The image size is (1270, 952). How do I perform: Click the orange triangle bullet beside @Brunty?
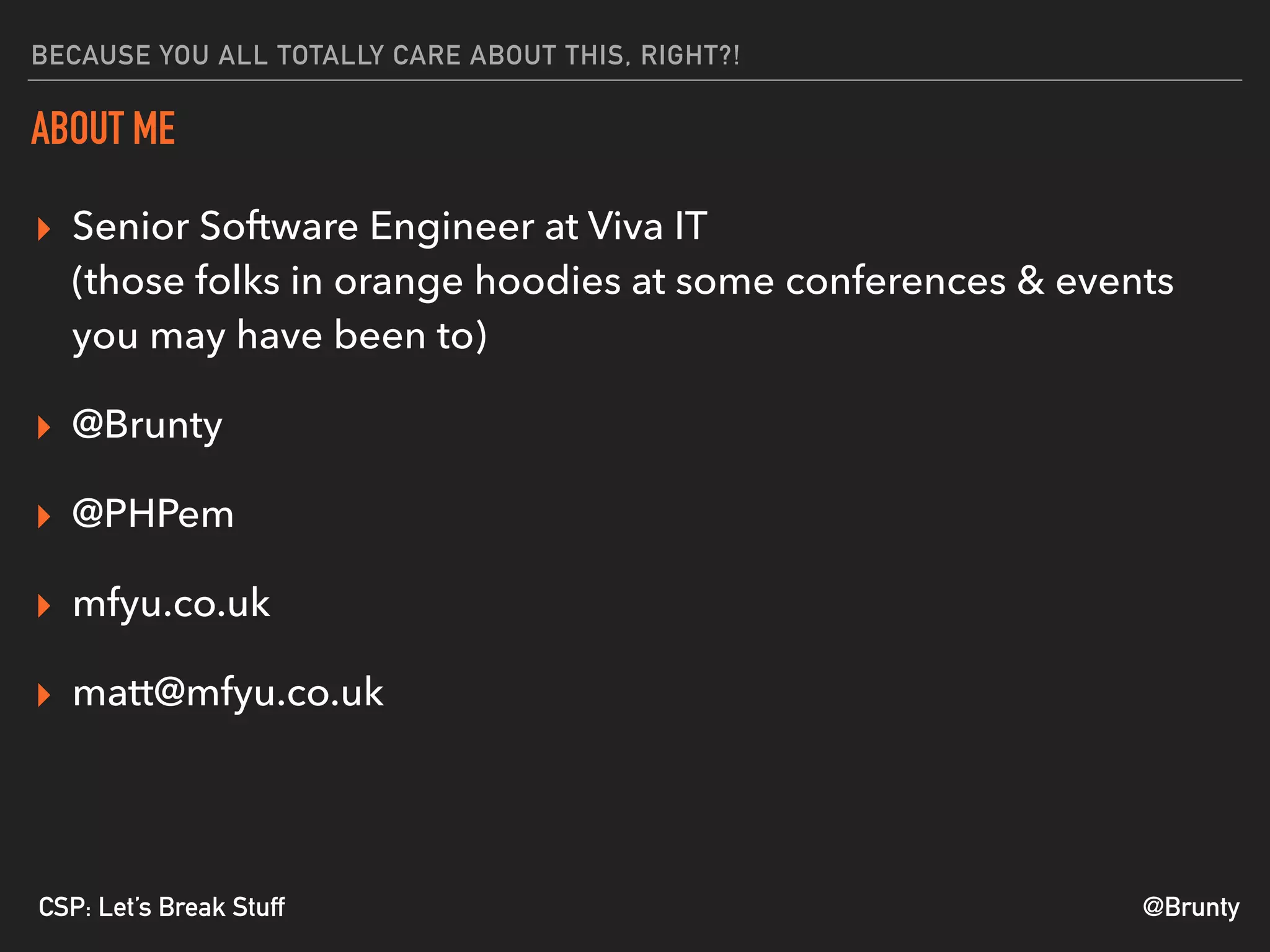pyautogui.click(x=43, y=427)
